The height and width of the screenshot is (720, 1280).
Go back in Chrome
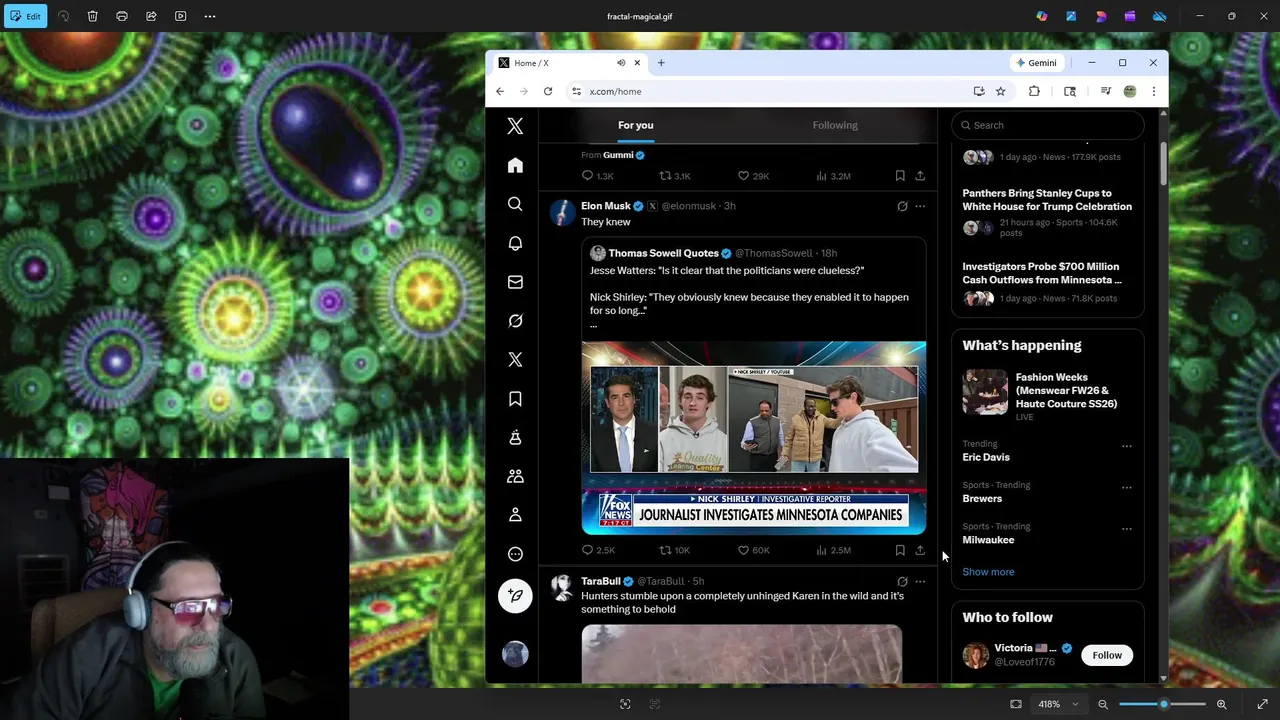coord(500,91)
